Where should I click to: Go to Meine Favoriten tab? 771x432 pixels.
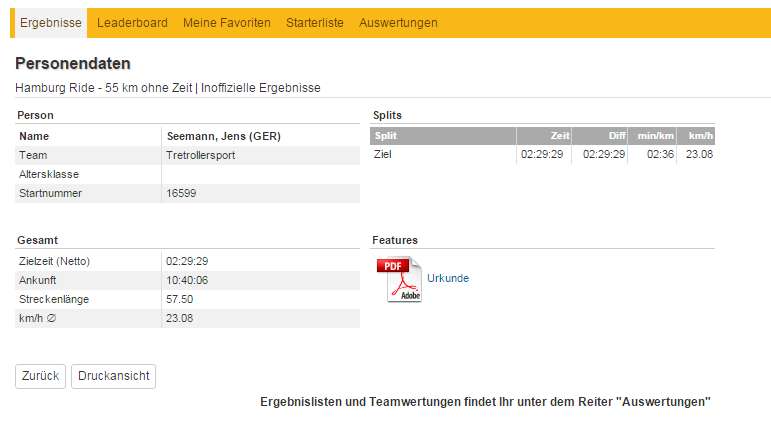pos(226,22)
